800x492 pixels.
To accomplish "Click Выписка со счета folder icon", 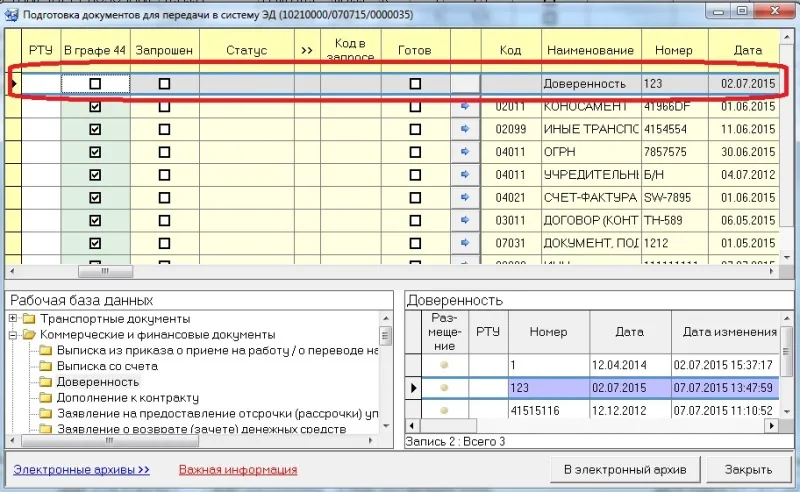I will click(46, 366).
